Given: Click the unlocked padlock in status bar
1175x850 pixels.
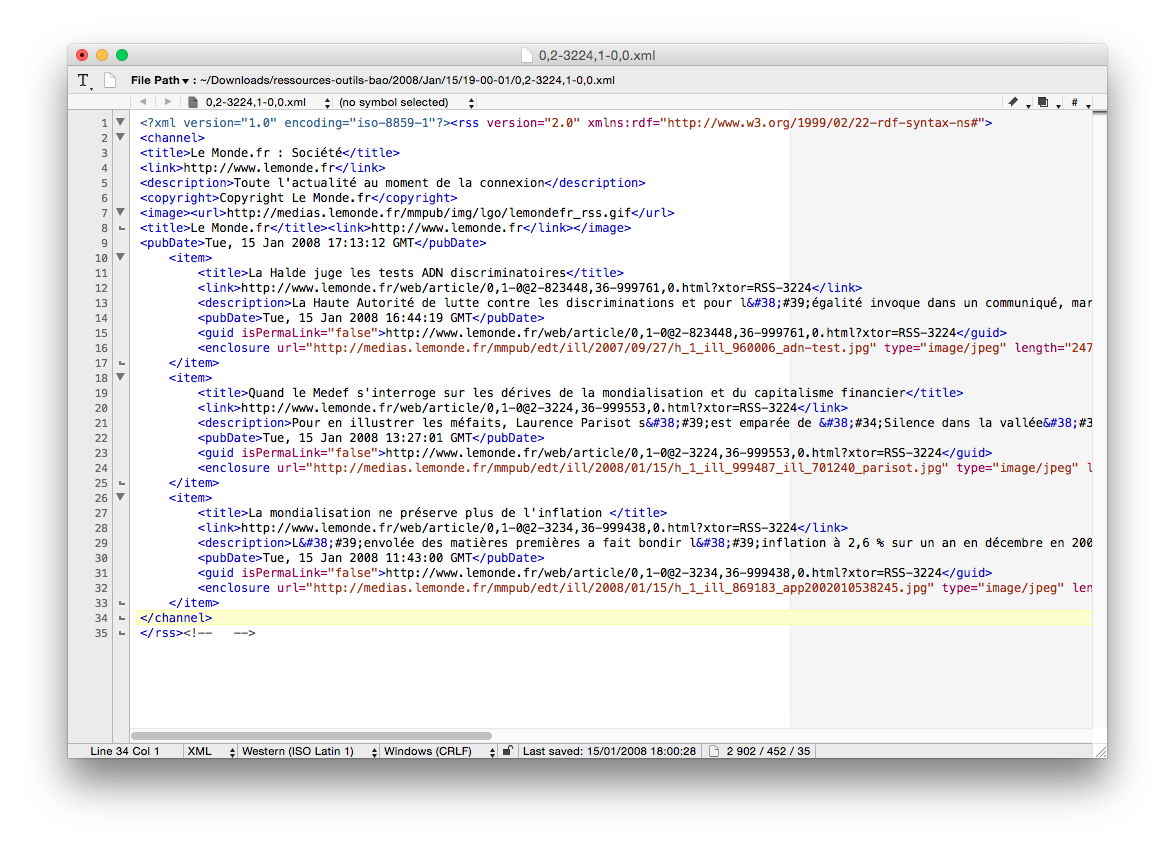Looking at the screenshot, I should tap(507, 750).
